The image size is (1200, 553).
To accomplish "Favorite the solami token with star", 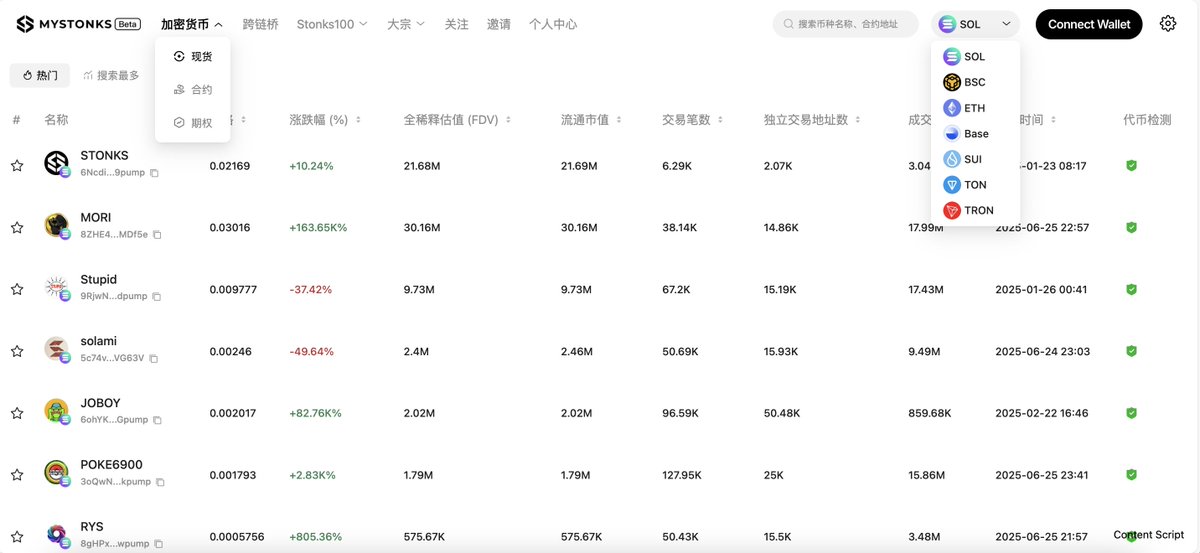I will 17,352.
